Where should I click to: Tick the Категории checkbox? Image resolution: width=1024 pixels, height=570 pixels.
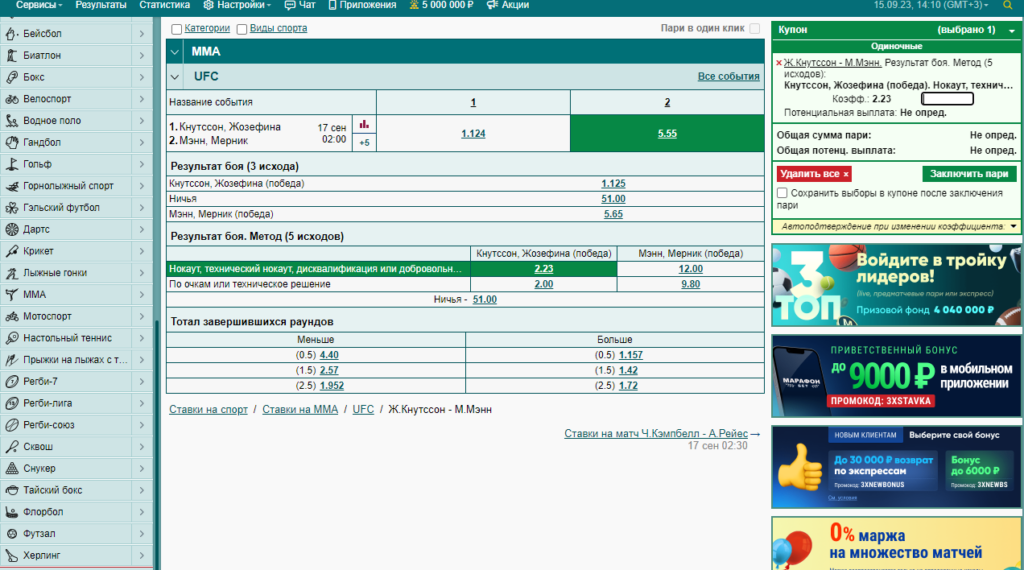[x=176, y=29]
